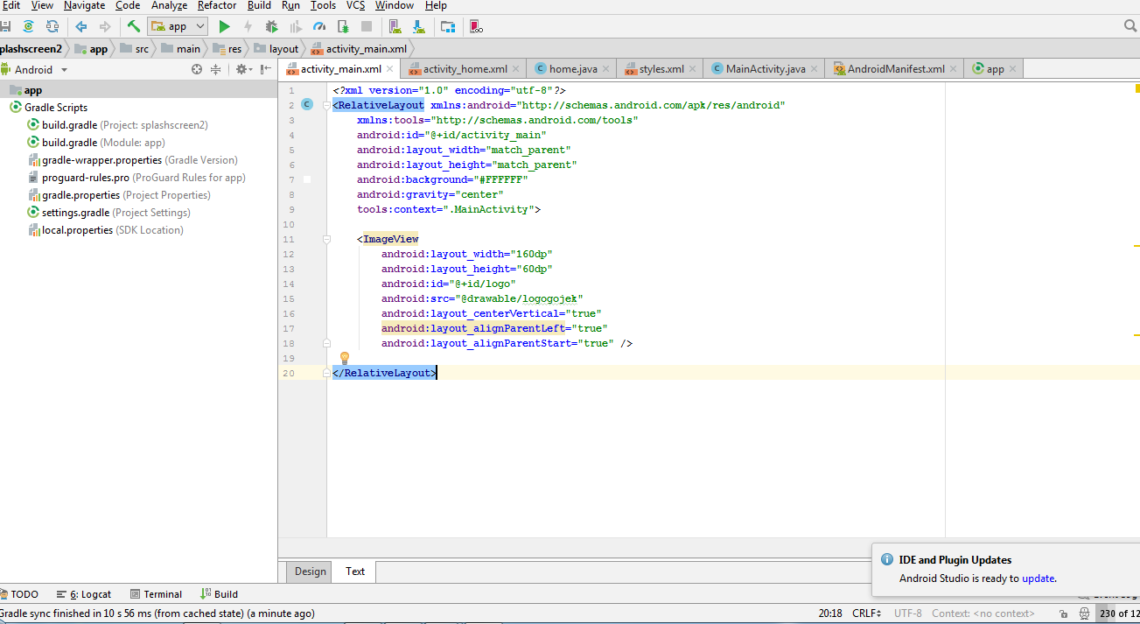Click the white color swatch on line 7

pyautogui.click(x=307, y=180)
